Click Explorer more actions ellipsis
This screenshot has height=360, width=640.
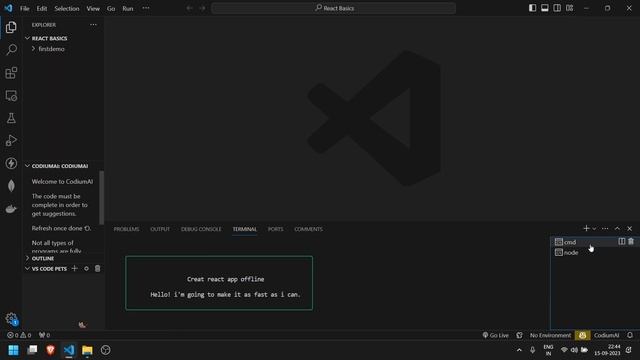93,25
